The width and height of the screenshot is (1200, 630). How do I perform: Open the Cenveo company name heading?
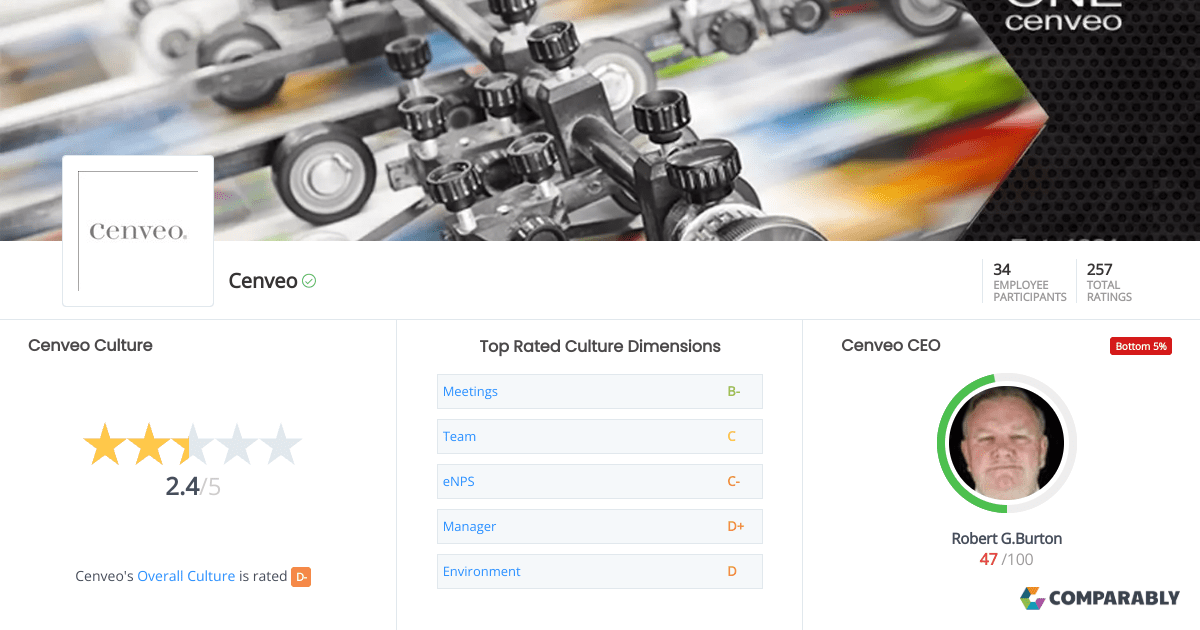[x=263, y=281]
